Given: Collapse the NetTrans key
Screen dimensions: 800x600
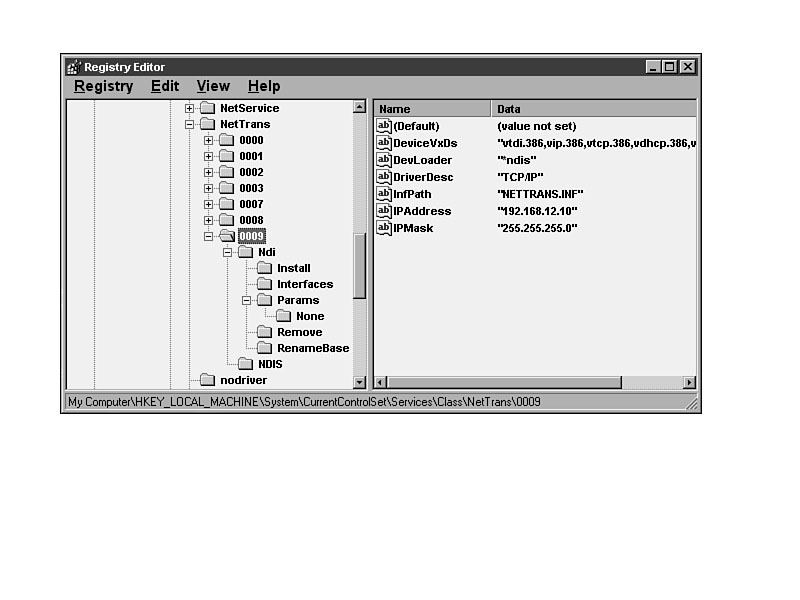Looking at the screenshot, I should [x=190, y=124].
